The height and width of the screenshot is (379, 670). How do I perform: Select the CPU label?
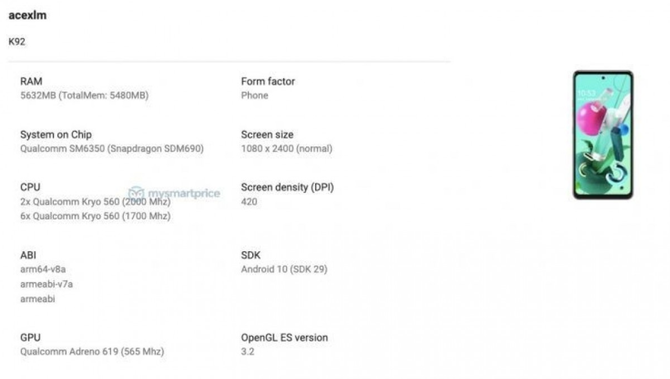pyautogui.click(x=30, y=187)
